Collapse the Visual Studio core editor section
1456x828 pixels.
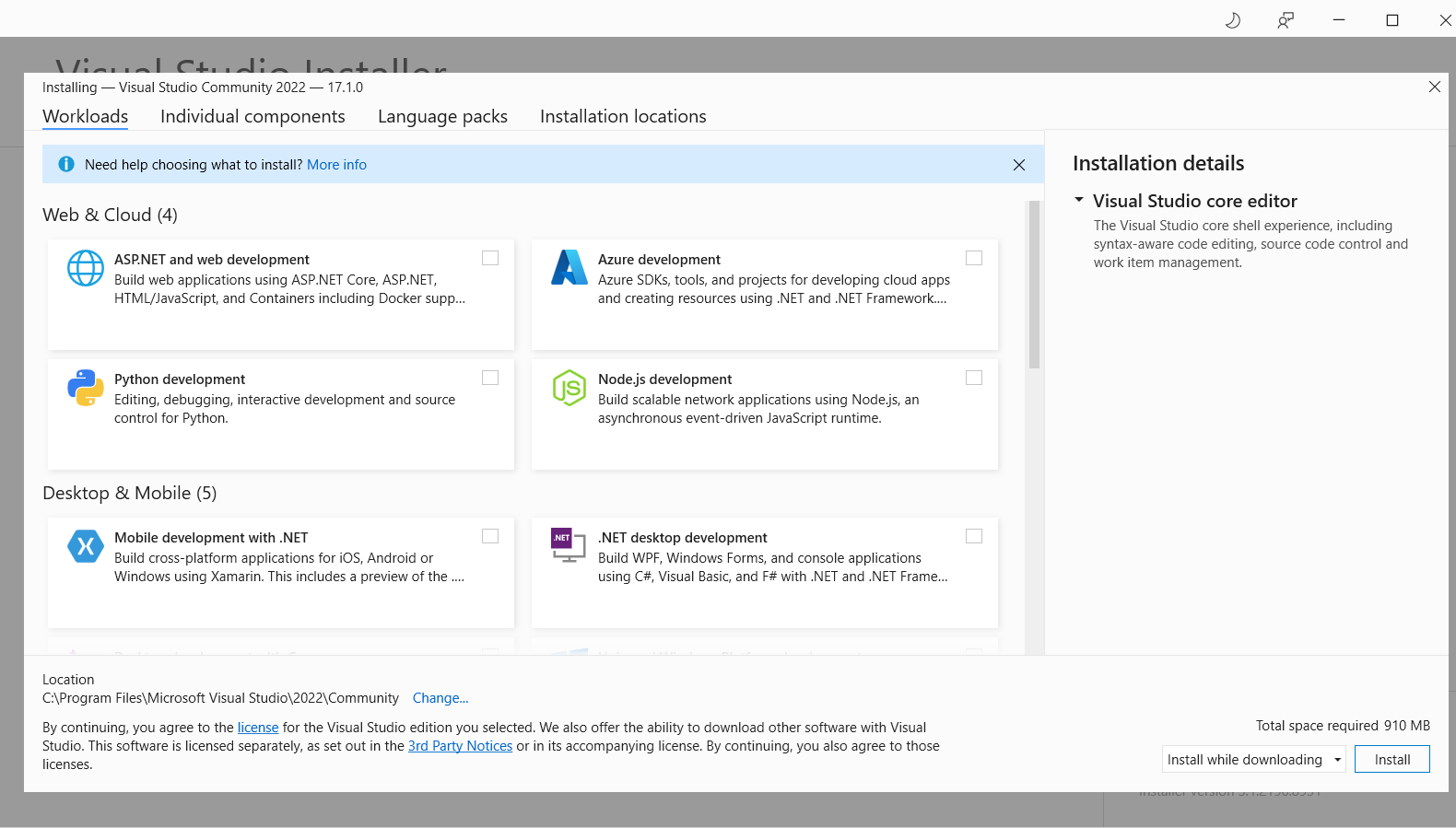tap(1079, 200)
